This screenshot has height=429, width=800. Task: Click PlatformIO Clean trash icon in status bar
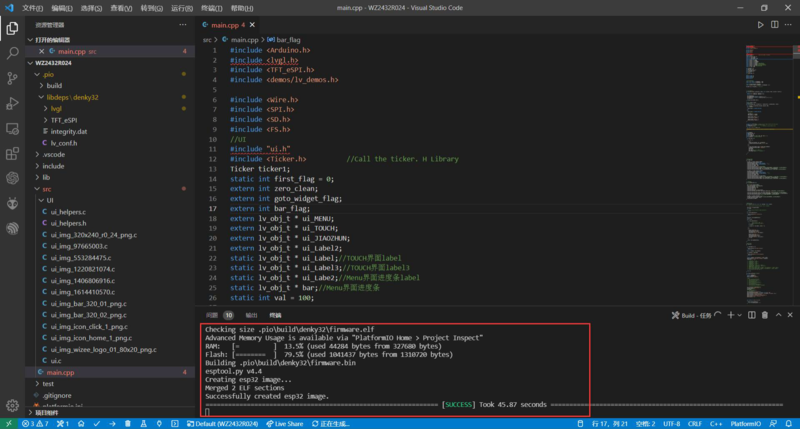point(128,424)
